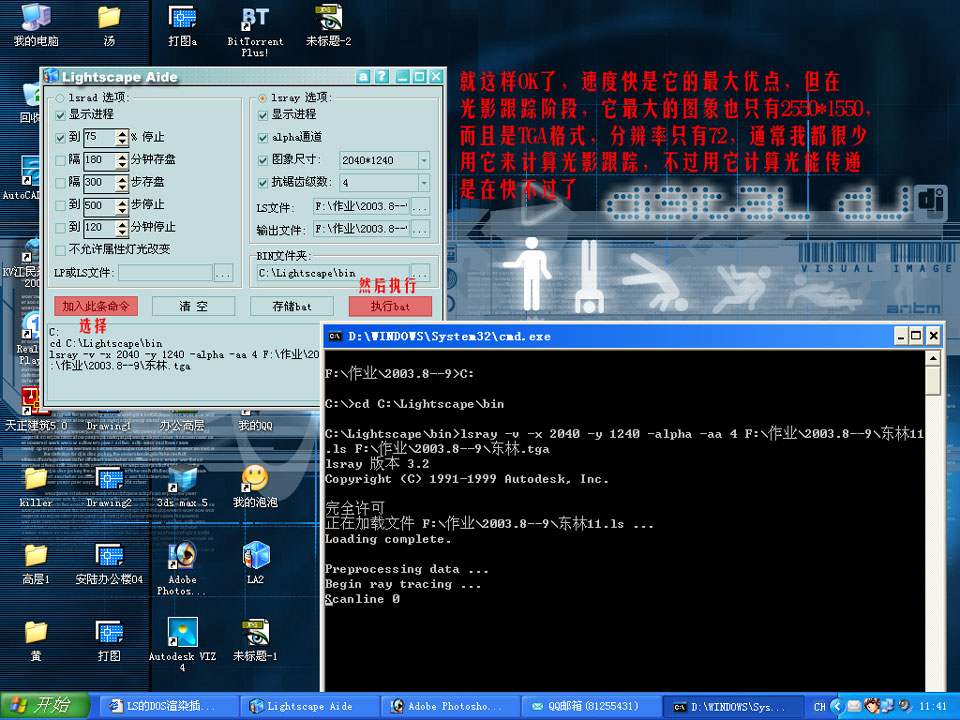Enable the 隔 300 步存盘 checkbox
960x720 pixels.
pyautogui.click(x=60, y=182)
